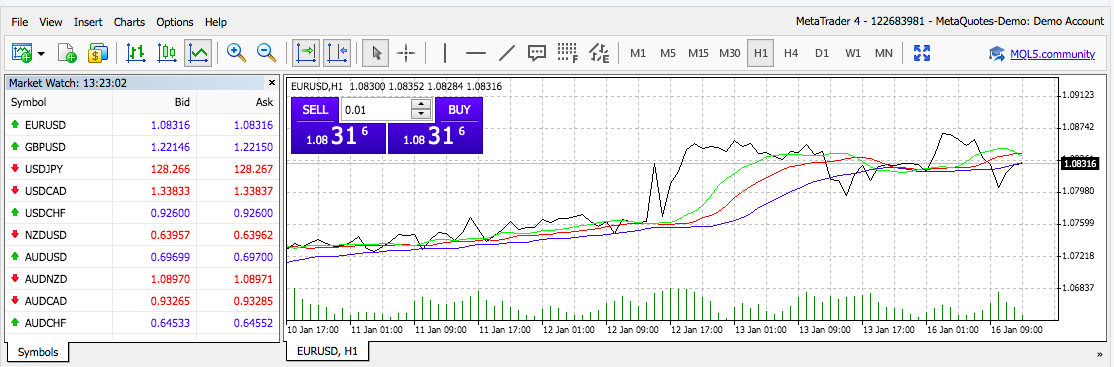This screenshot has height=367, width=1114.
Task: Click the sell price 1.08316 tile
Action: [338, 138]
